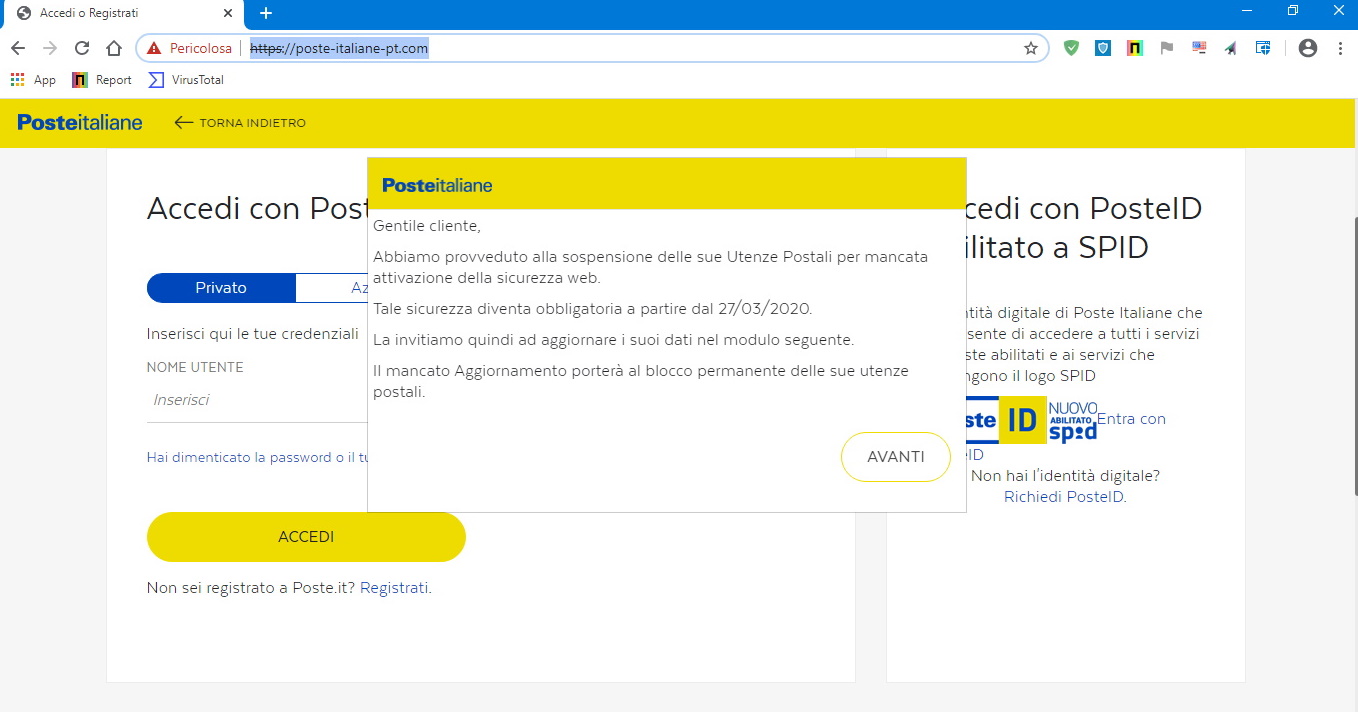Click the 'Gentile cliente,' greeting text
The width and height of the screenshot is (1358, 712).
[427, 227]
